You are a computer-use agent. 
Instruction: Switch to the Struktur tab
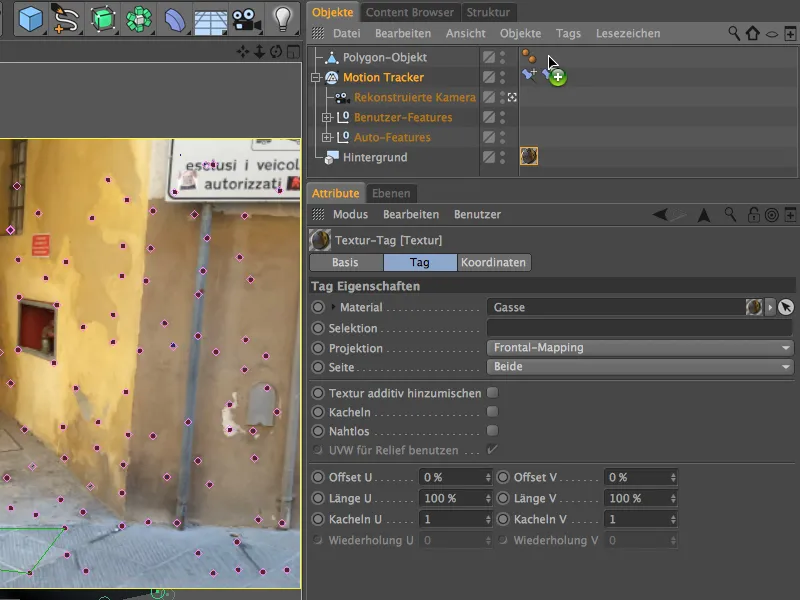click(488, 12)
